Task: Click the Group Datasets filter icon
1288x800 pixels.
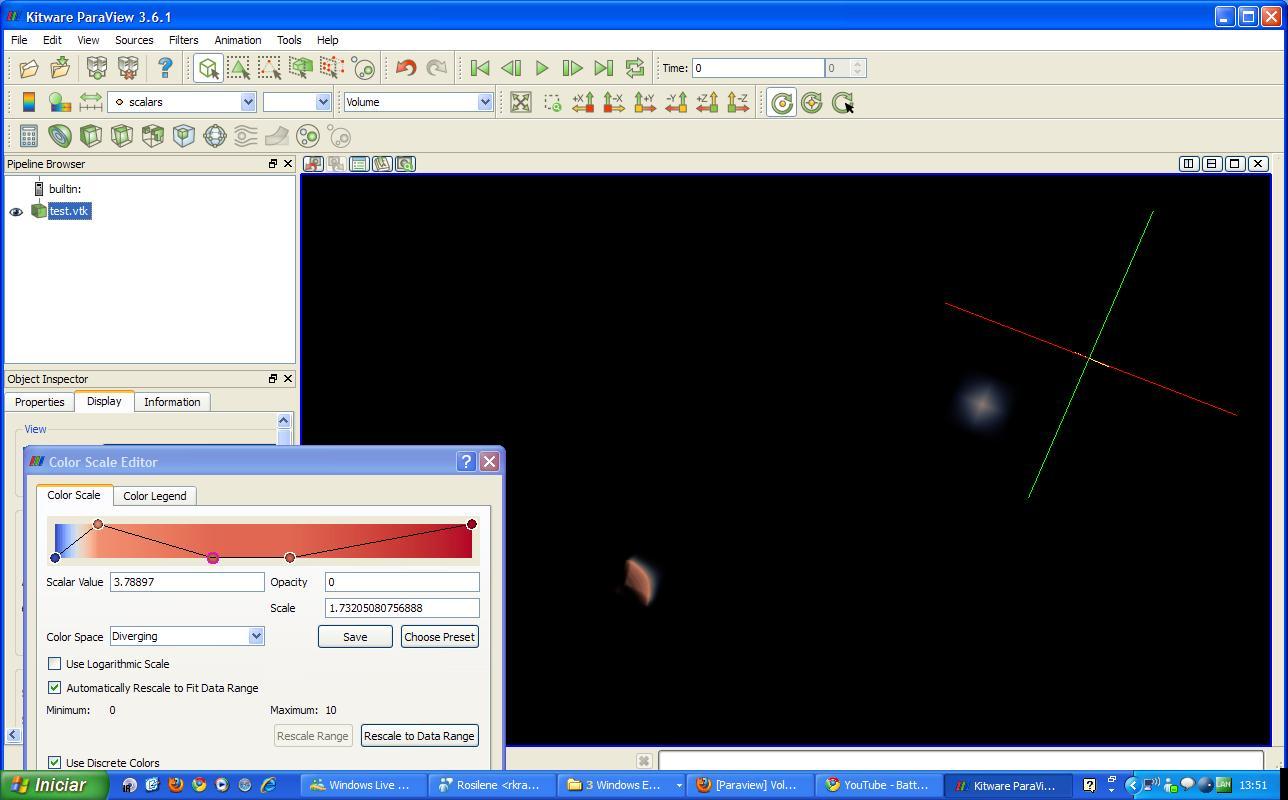Action: point(308,135)
